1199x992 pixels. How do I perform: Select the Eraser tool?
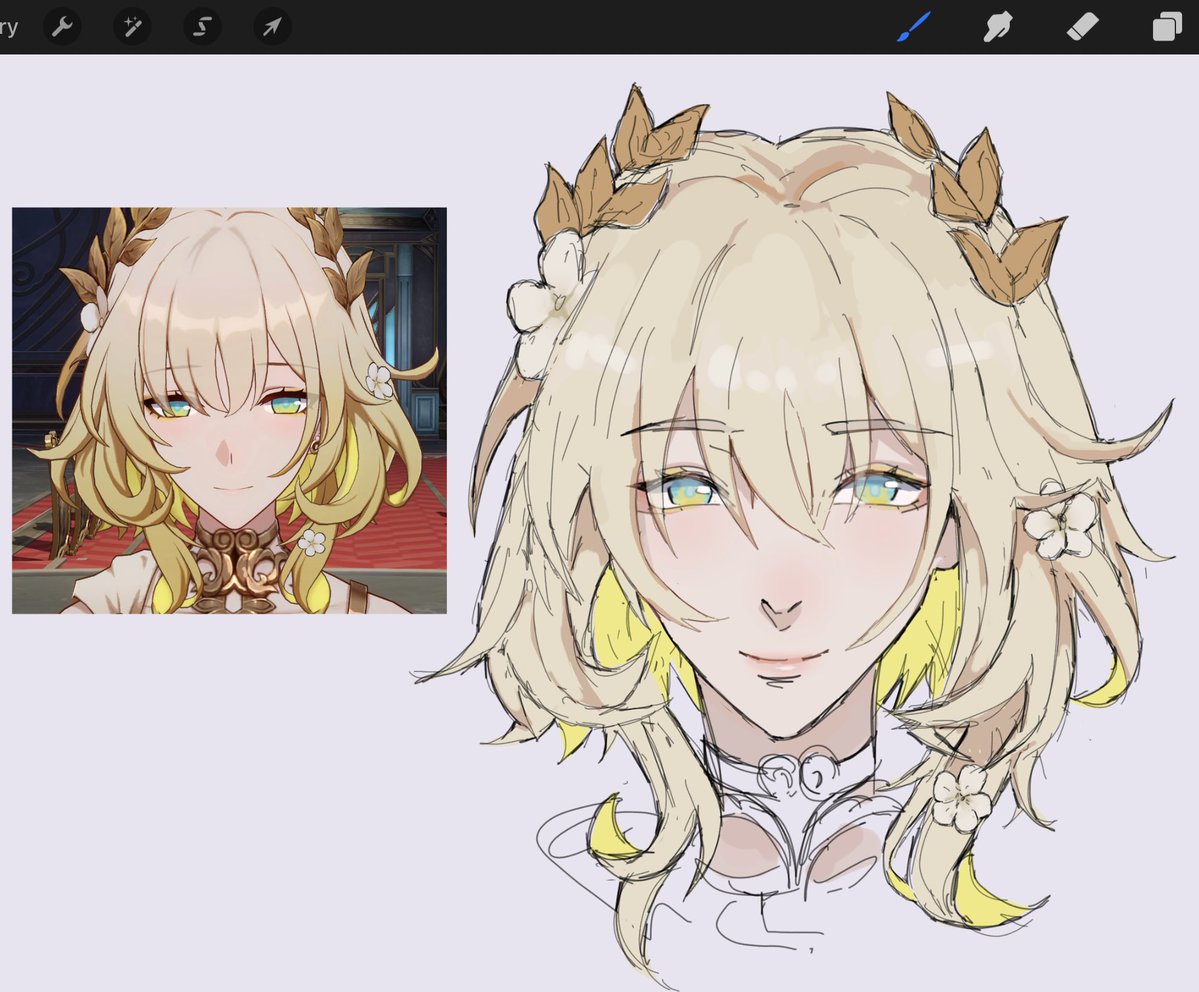coord(1082,27)
